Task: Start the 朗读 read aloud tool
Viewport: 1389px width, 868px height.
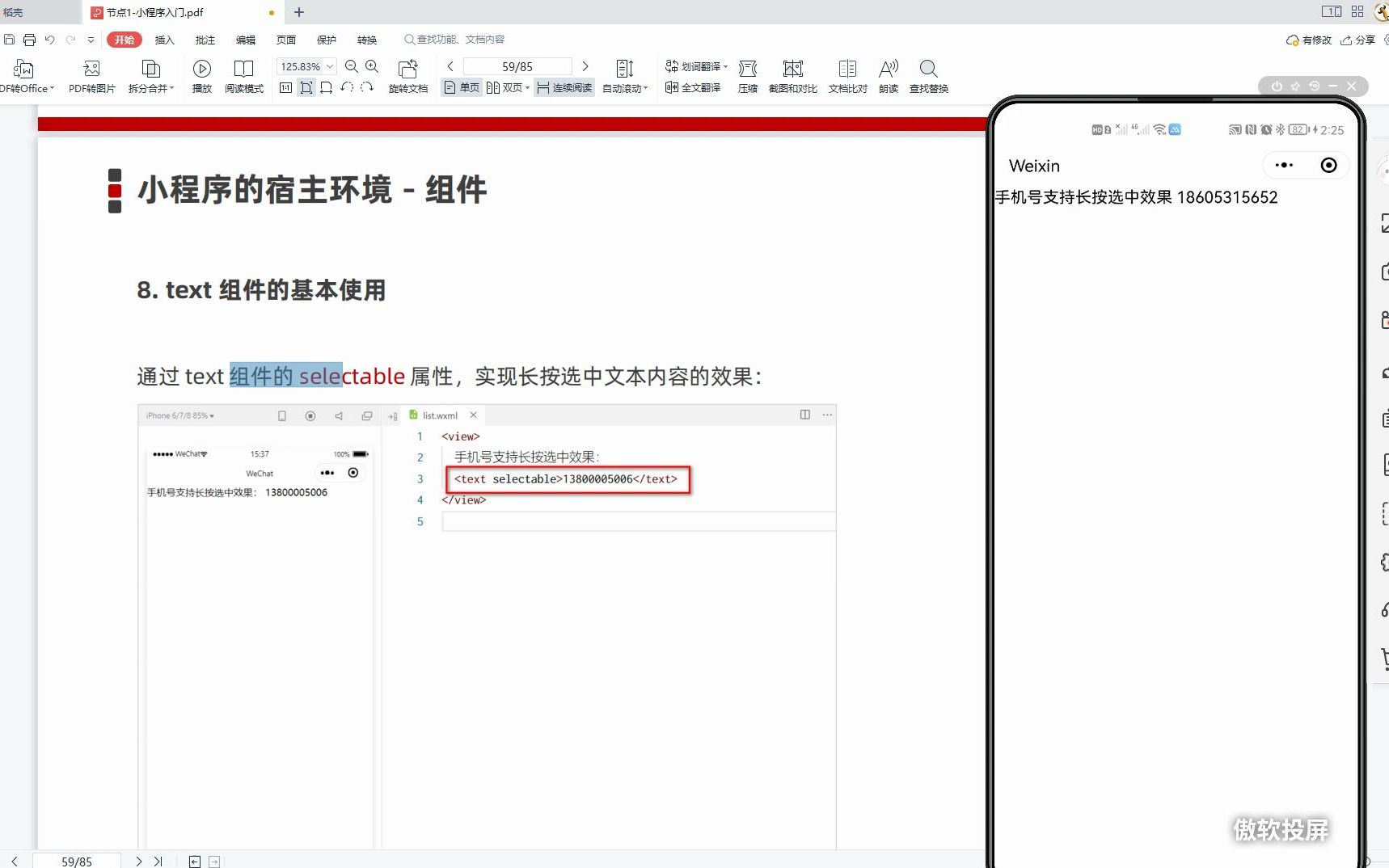Action: click(889, 76)
